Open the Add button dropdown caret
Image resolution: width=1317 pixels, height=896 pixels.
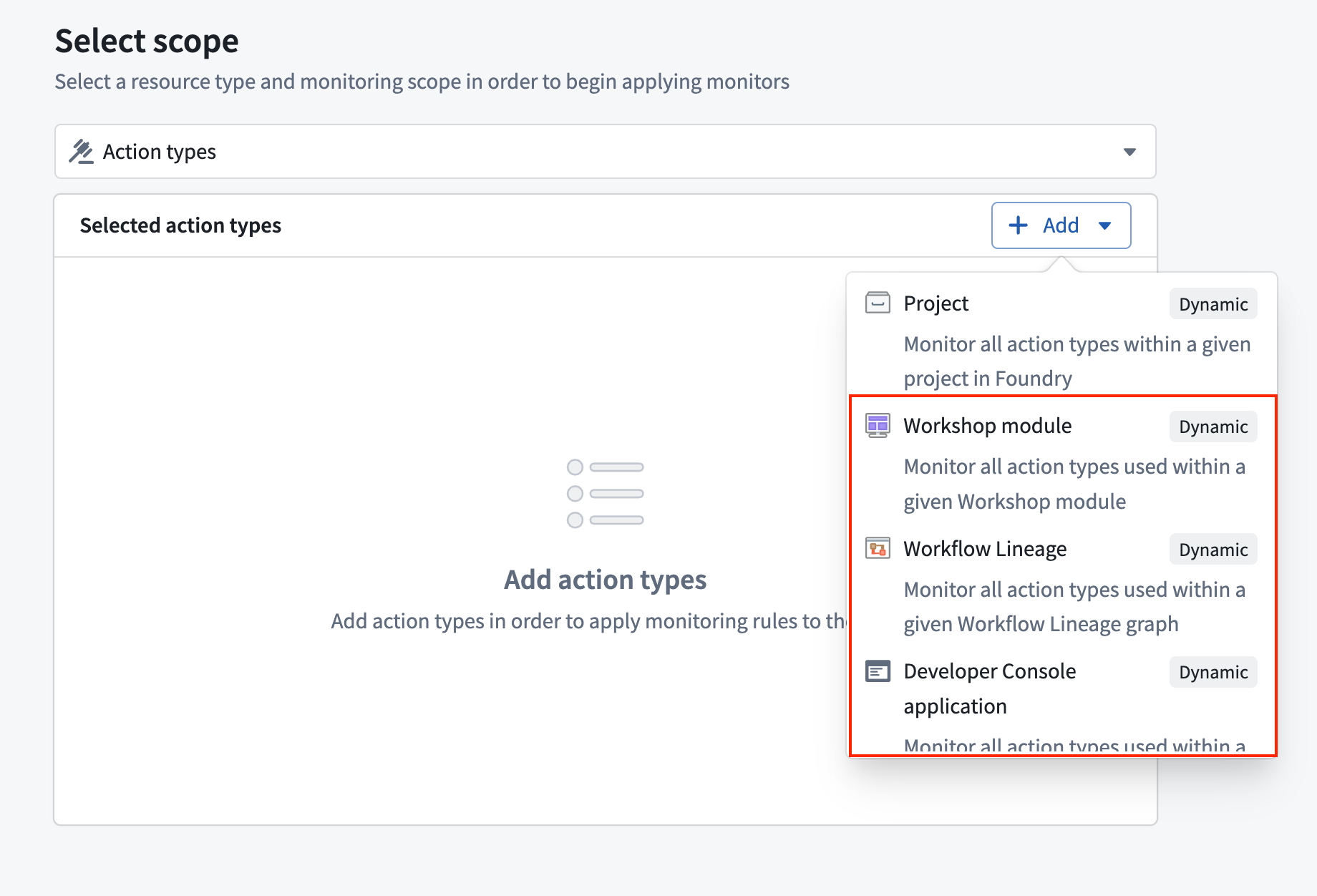coord(1106,225)
